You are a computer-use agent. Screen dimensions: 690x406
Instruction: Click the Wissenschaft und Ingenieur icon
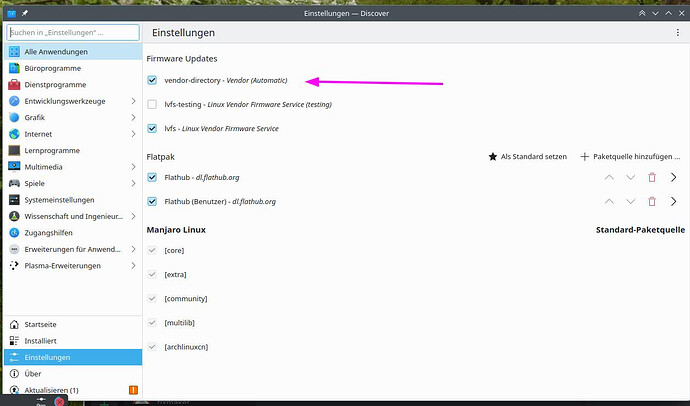pos(14,216)
